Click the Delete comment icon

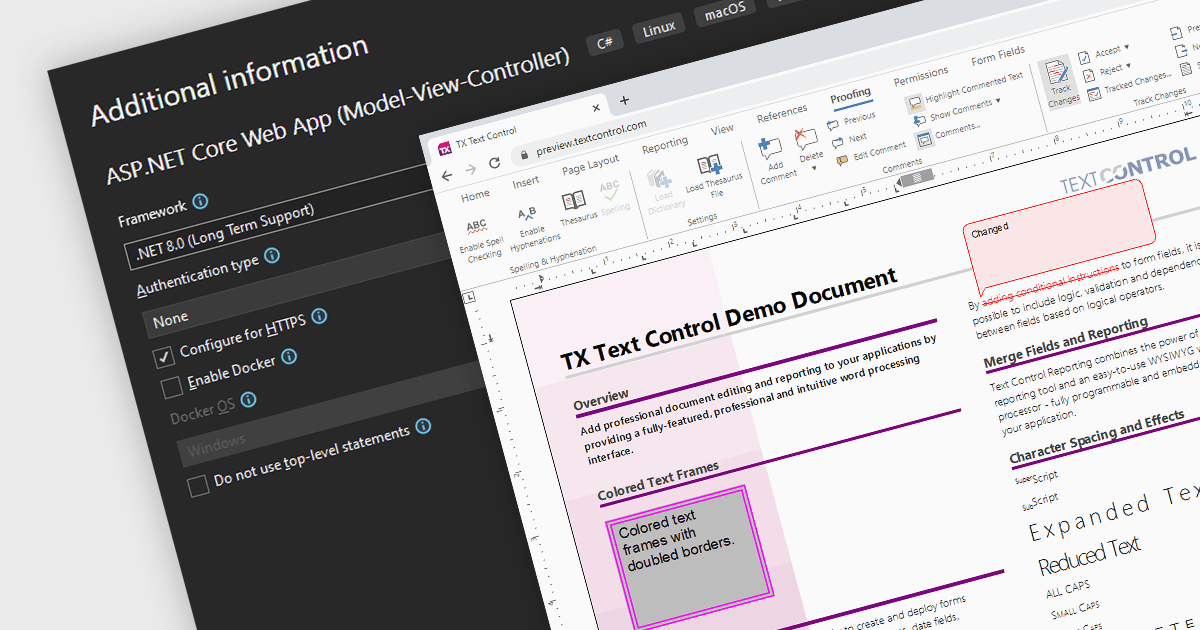point(805,137)
